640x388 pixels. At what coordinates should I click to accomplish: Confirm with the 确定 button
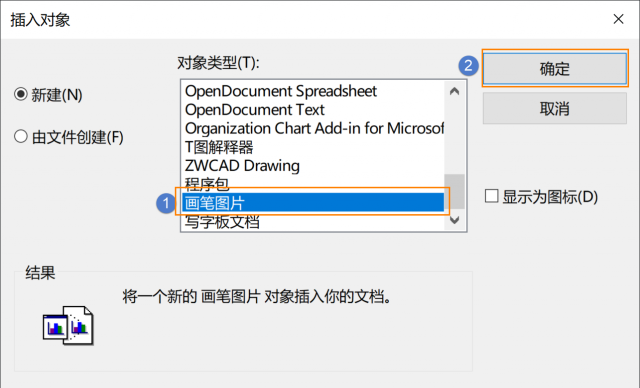pos(555,69)
